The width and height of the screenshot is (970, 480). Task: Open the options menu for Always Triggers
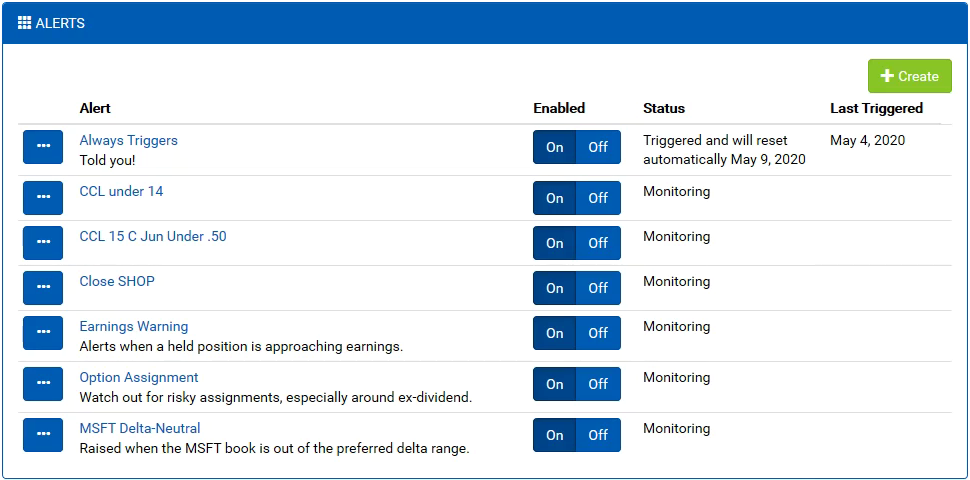[43, 147]
